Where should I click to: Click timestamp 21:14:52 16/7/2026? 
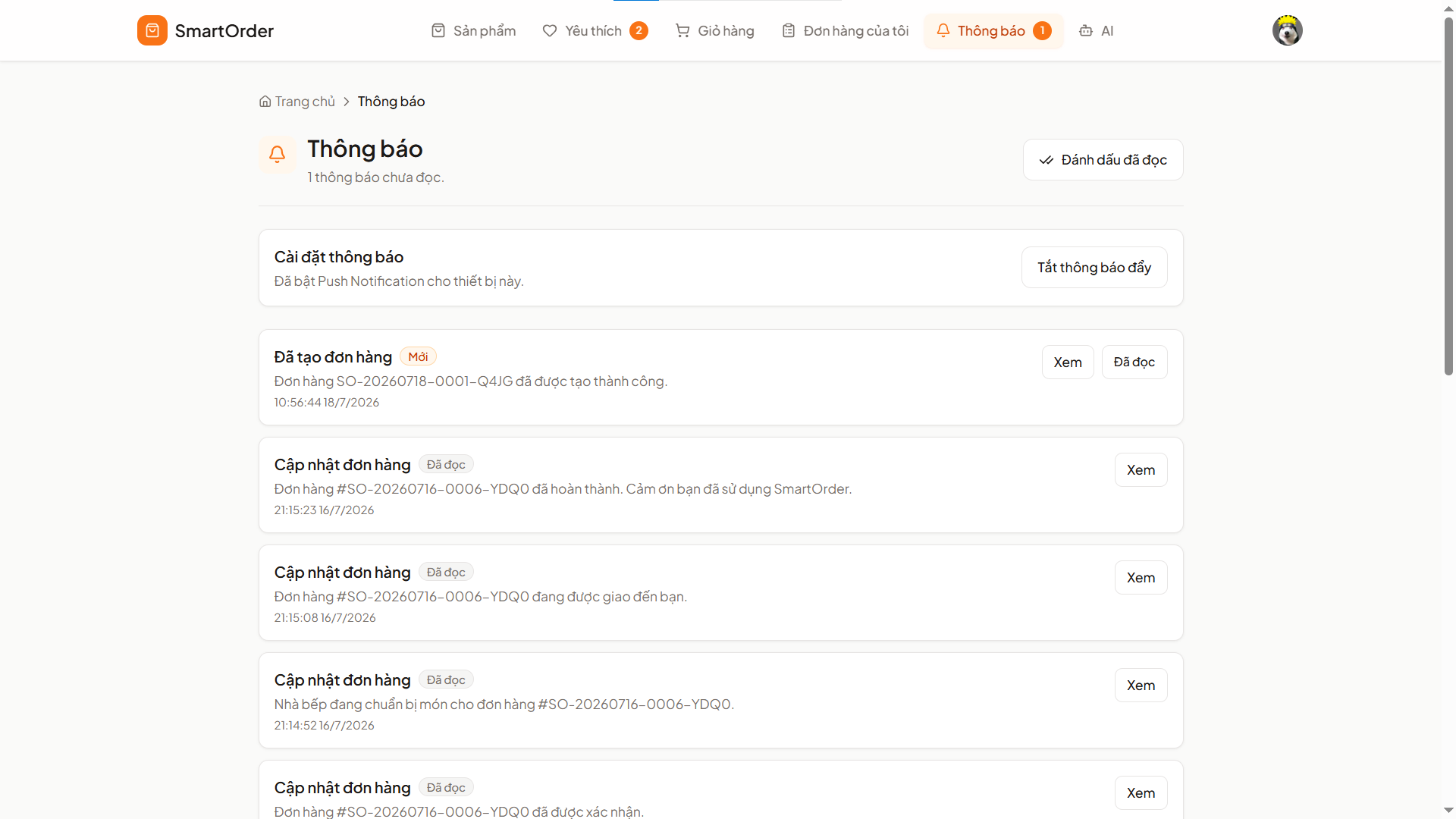(x=325, y=726)
